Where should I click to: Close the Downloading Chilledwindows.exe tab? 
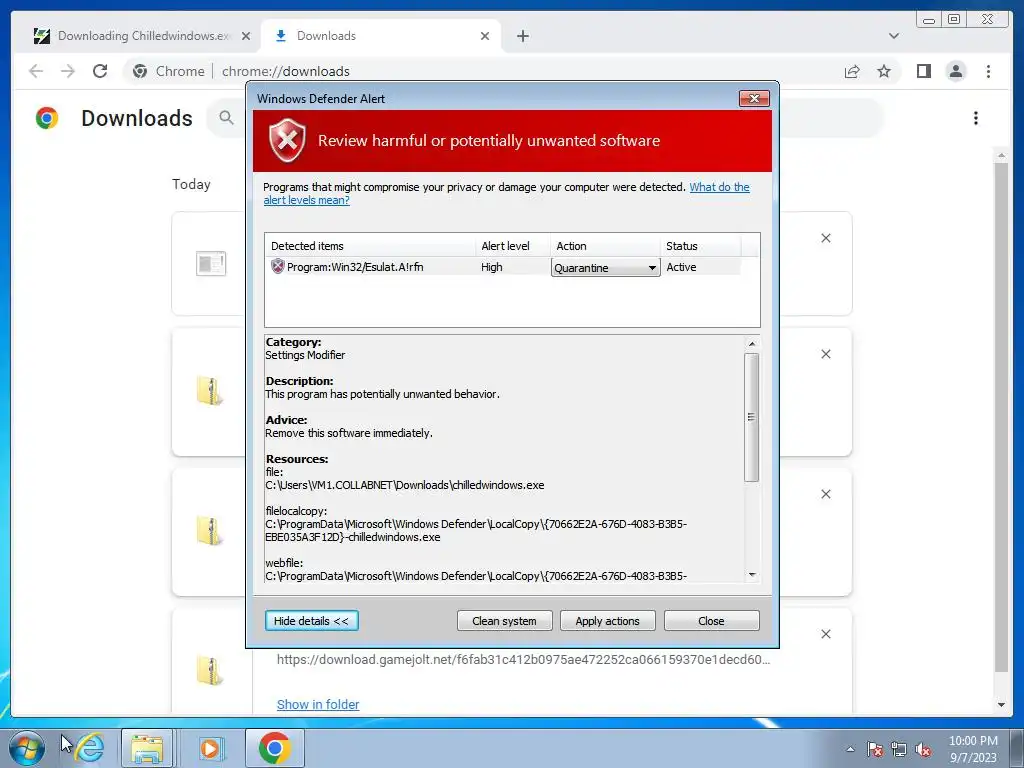pos(246,36)
